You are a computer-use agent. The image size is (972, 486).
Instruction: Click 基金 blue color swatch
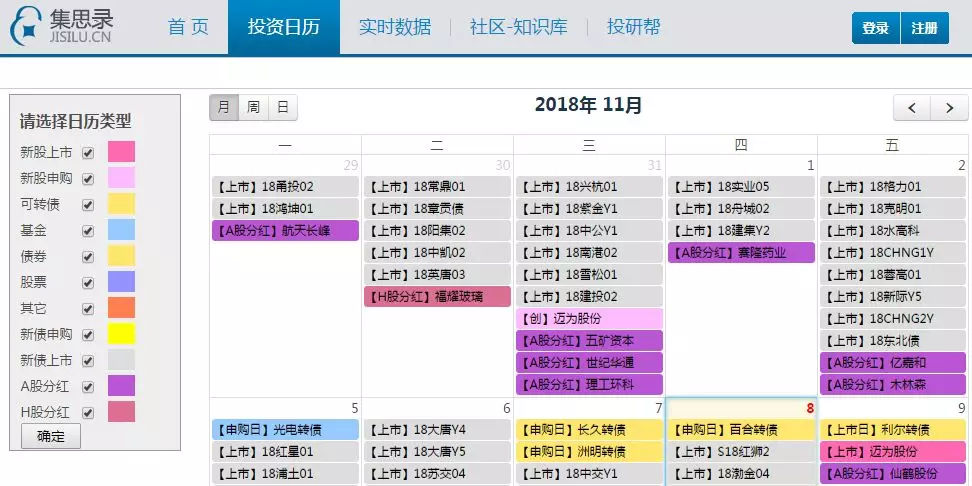[x=122, y=230]
